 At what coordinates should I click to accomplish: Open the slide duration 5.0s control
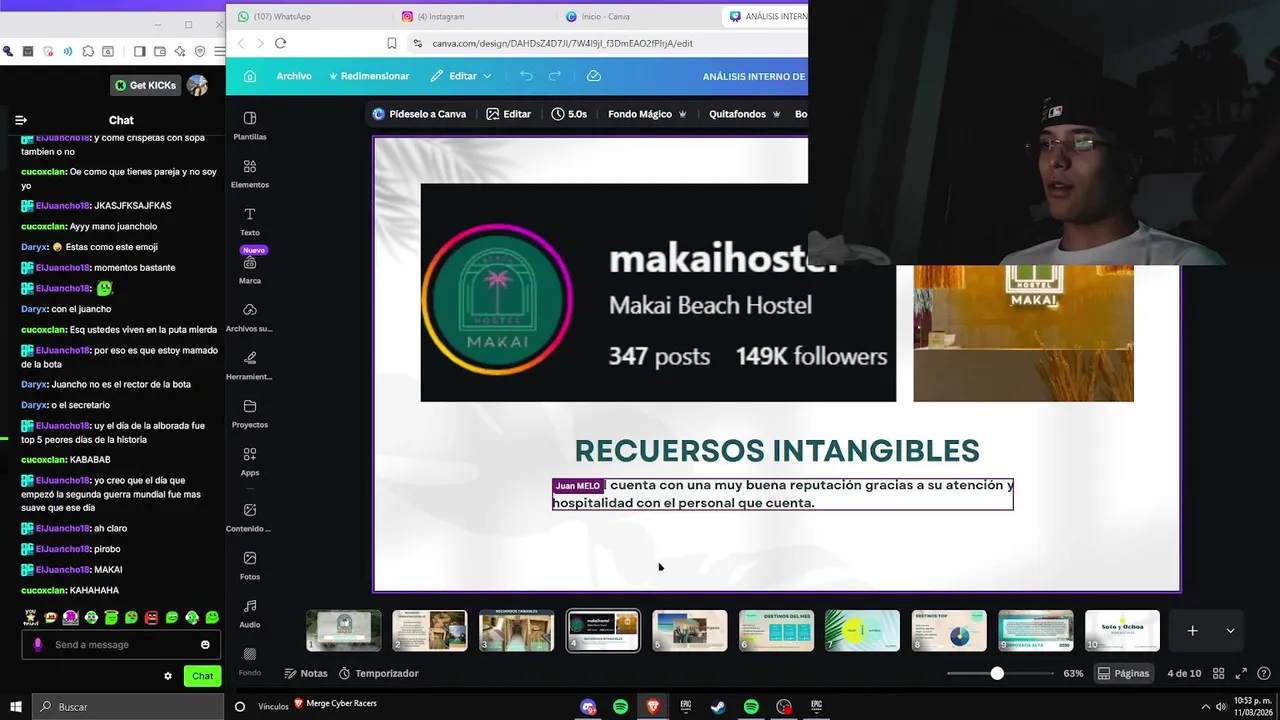click(x=569, y=114)
